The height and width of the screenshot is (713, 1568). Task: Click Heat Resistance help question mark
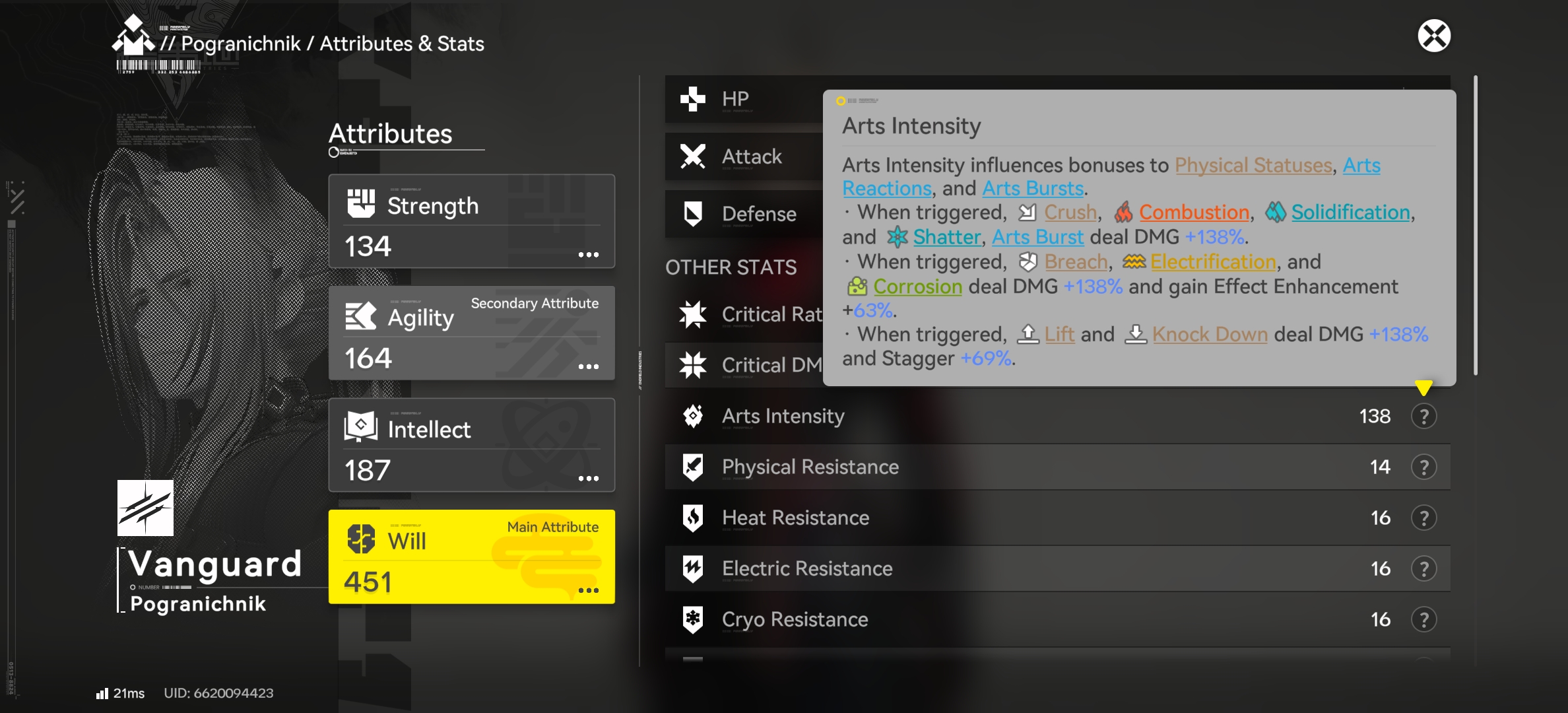point(1423,518)
